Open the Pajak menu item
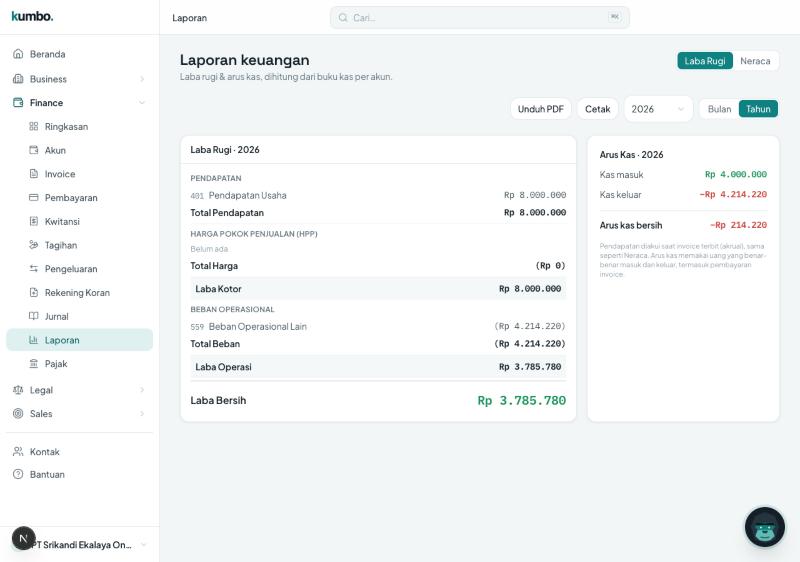This screenshot has height=562, width=800. (80, 364)
